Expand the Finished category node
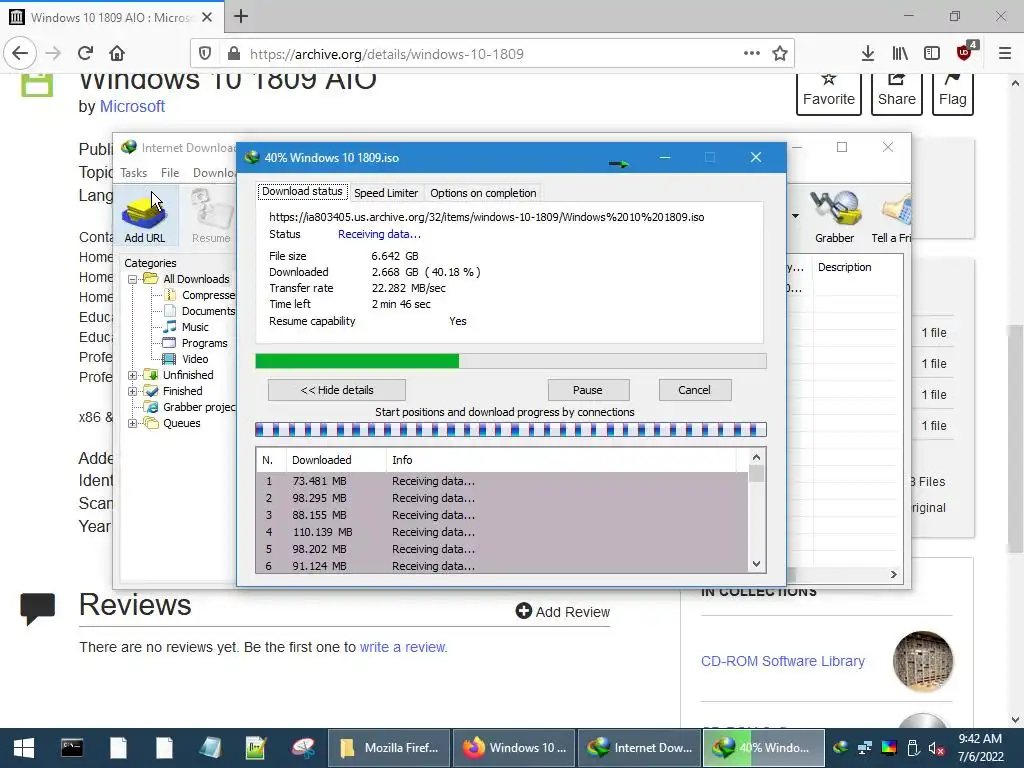 132,391
